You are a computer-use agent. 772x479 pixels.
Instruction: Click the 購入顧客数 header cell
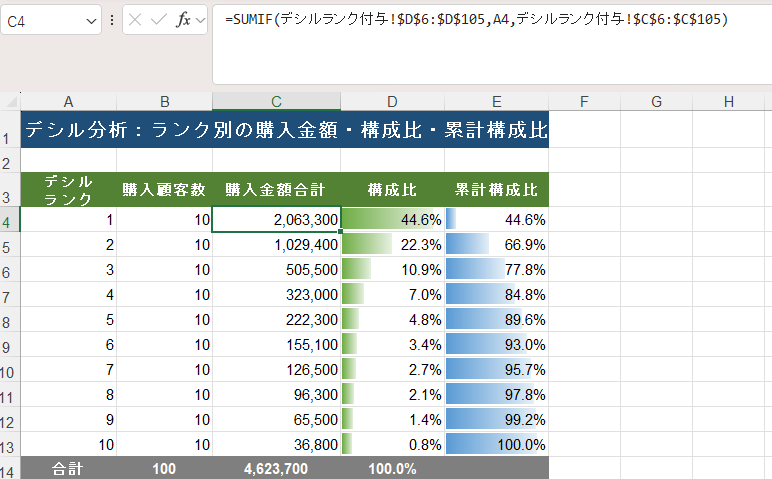(x=164, y=190)
